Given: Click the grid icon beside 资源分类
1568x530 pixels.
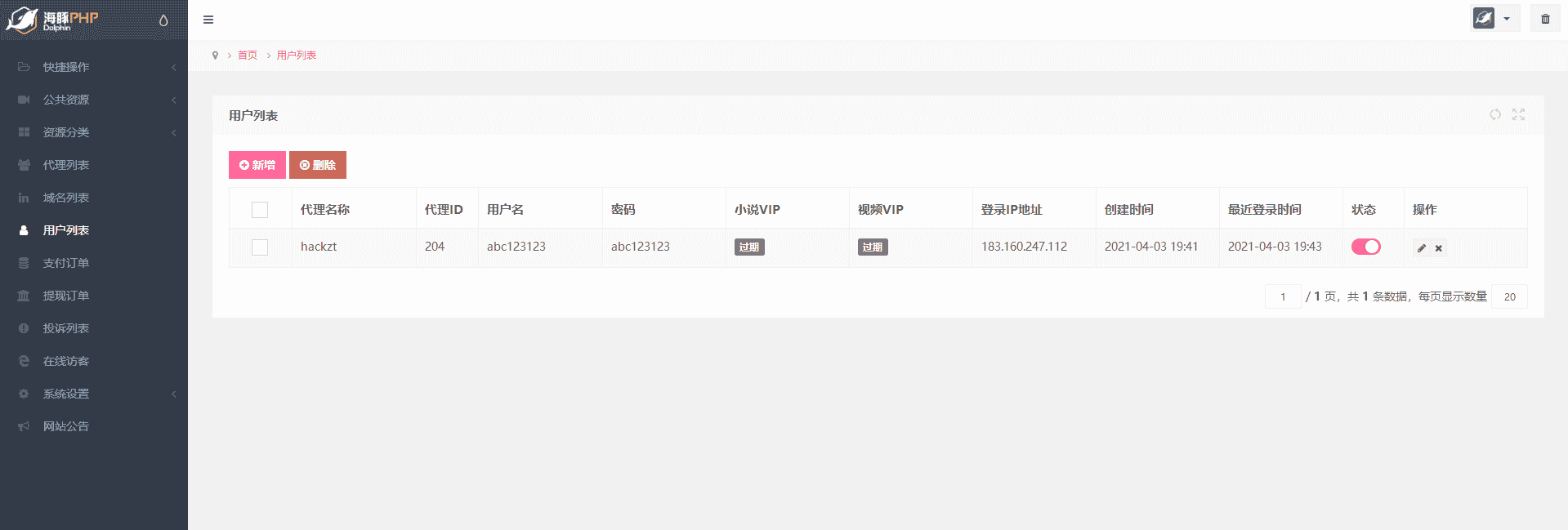Looking at the screenshot, I should coord(24,132).
